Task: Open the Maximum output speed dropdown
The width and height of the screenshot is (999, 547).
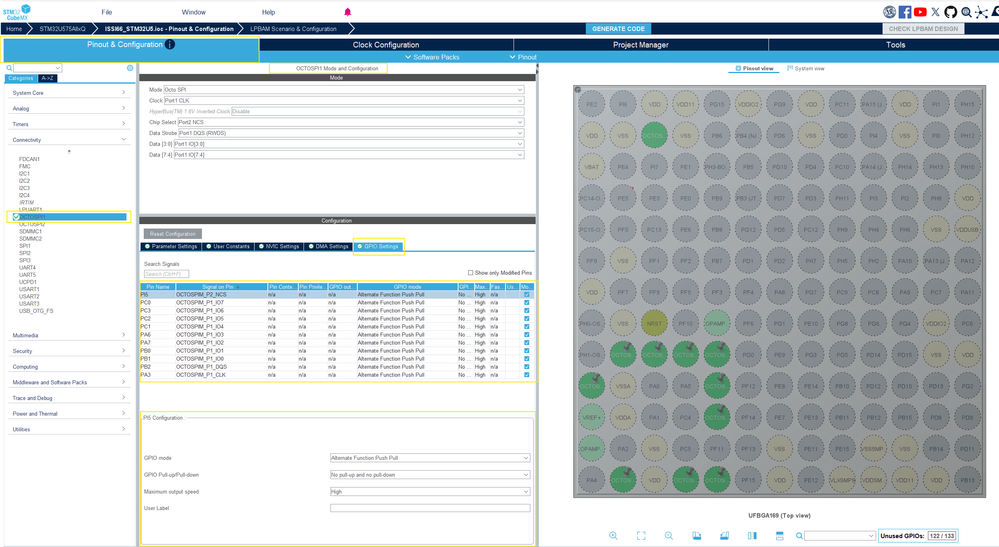Action: (430, 492)
